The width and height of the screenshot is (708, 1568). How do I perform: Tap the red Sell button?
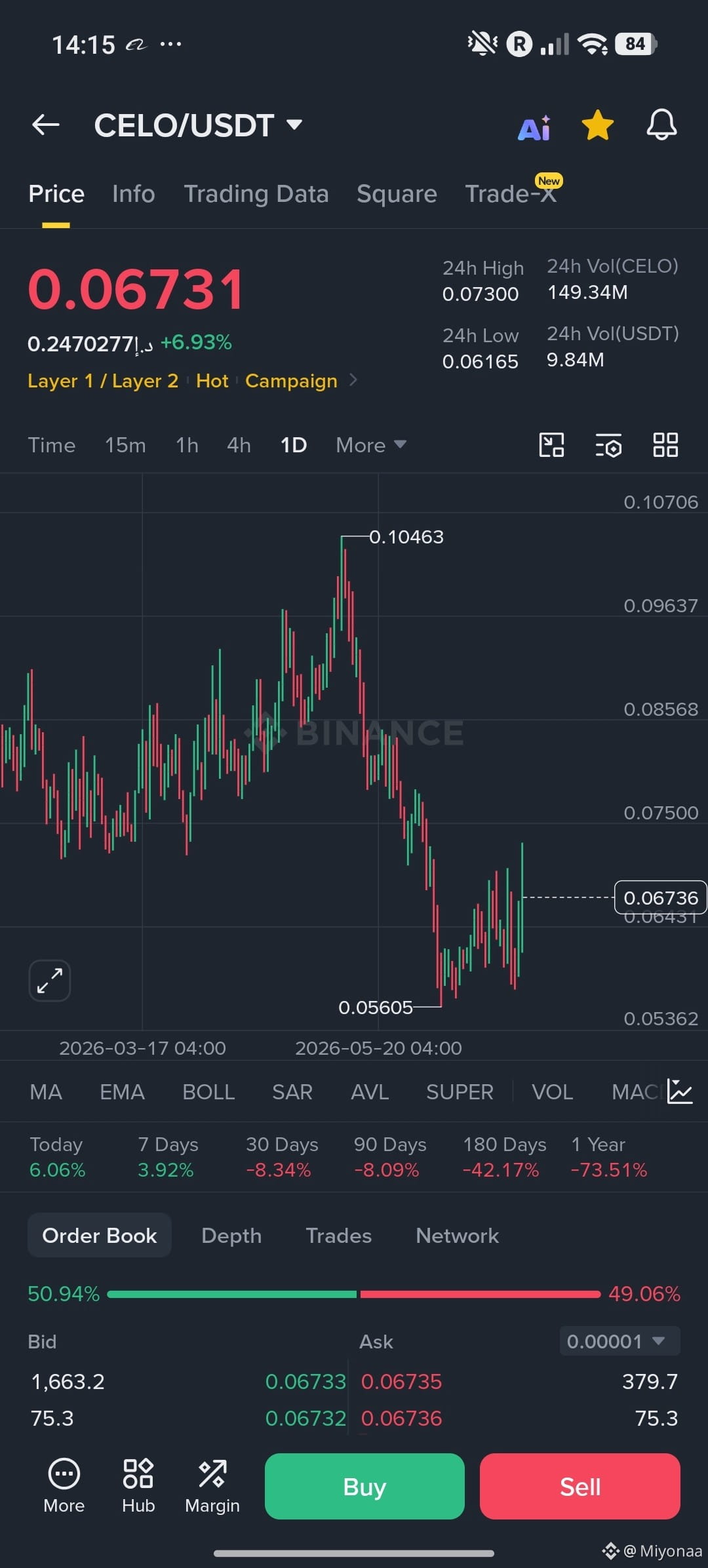[x=580, y=1486]
